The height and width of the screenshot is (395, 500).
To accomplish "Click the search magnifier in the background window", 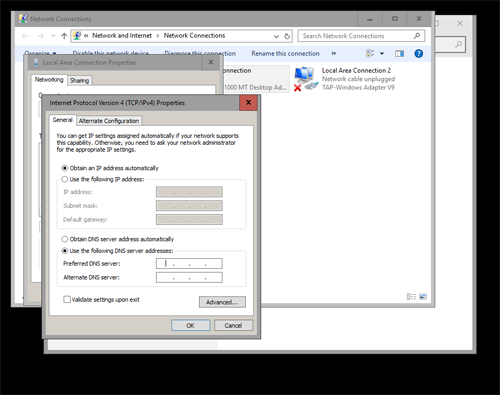I will (459, 44).
